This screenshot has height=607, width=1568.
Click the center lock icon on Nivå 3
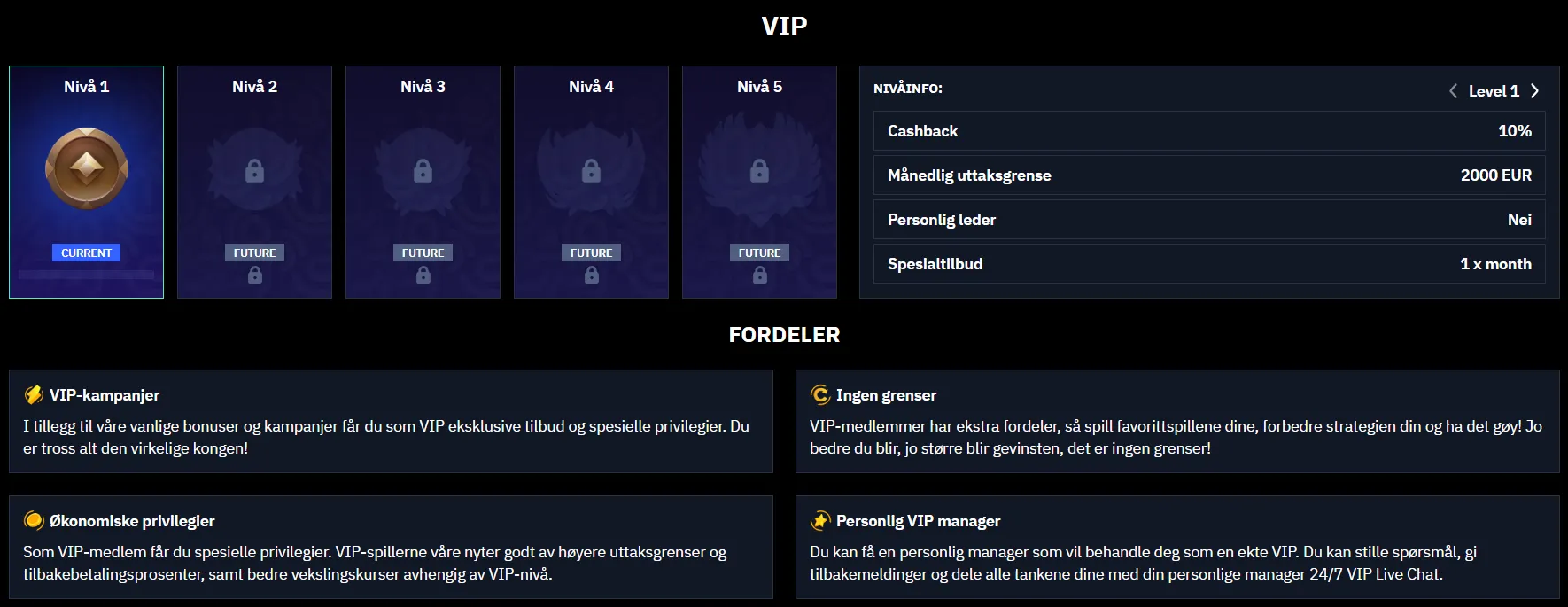click(423, 170)
